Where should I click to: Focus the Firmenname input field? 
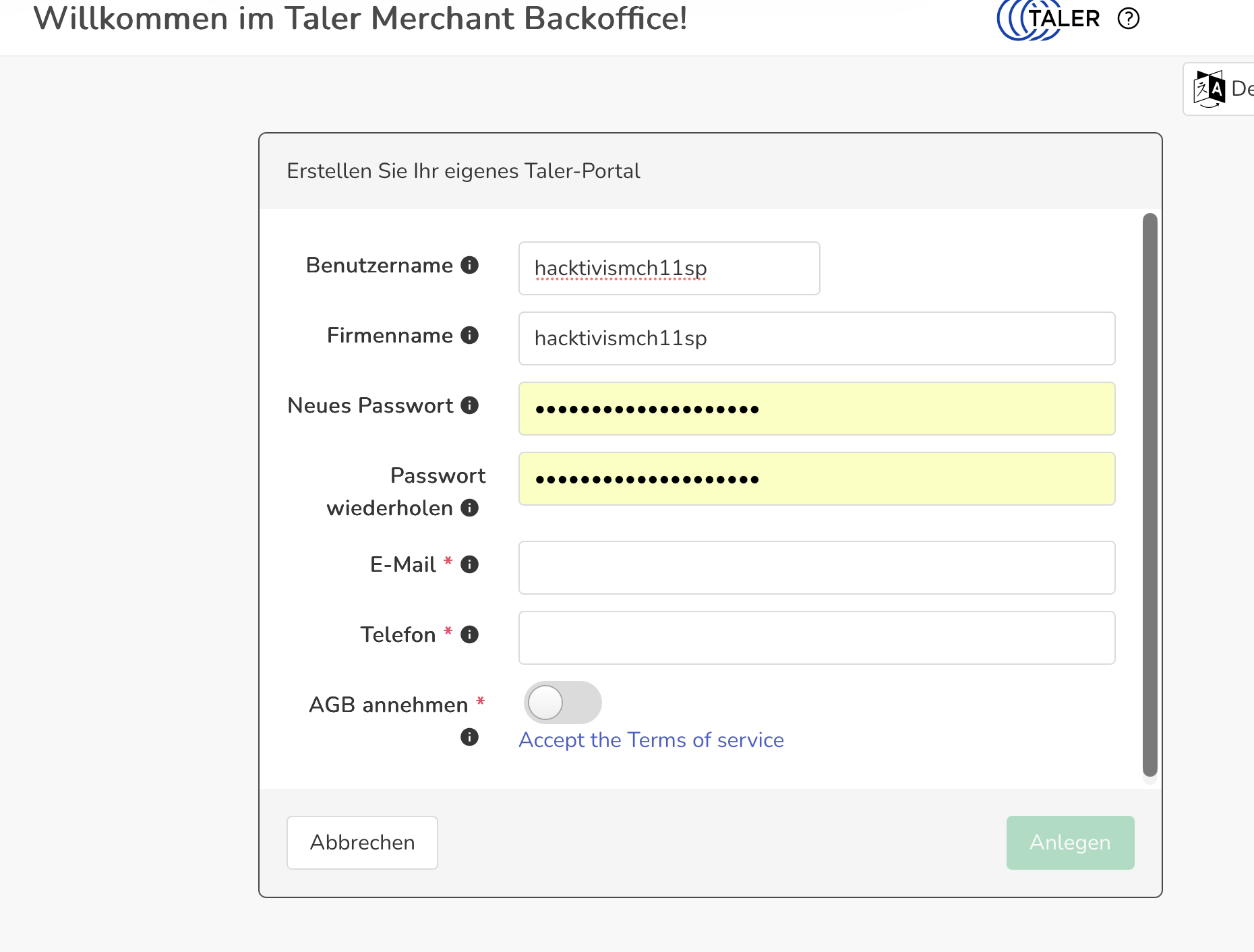point(816,338)
